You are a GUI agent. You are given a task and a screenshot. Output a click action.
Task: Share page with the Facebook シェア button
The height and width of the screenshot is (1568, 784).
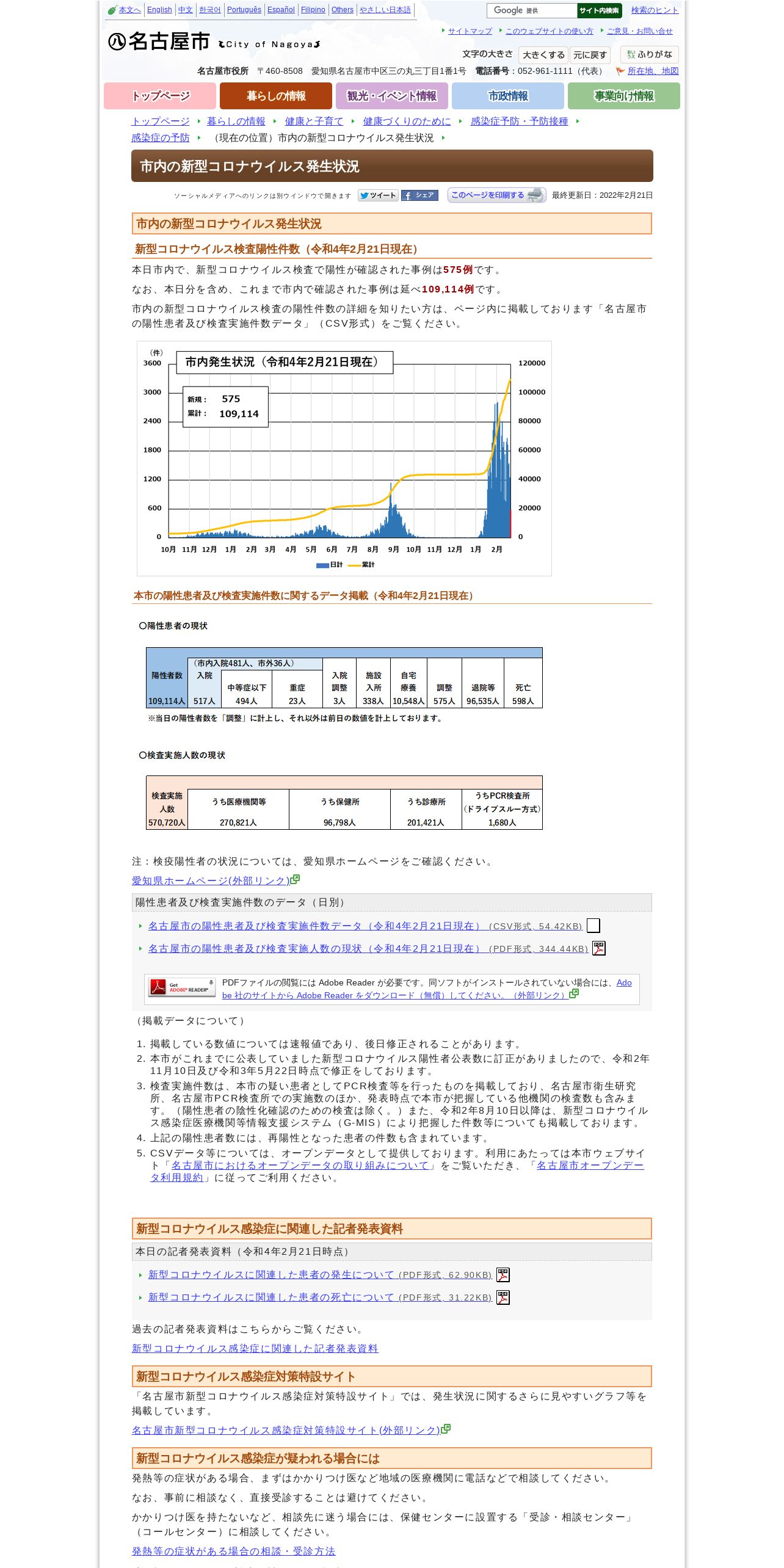click(x=419, y=195)
